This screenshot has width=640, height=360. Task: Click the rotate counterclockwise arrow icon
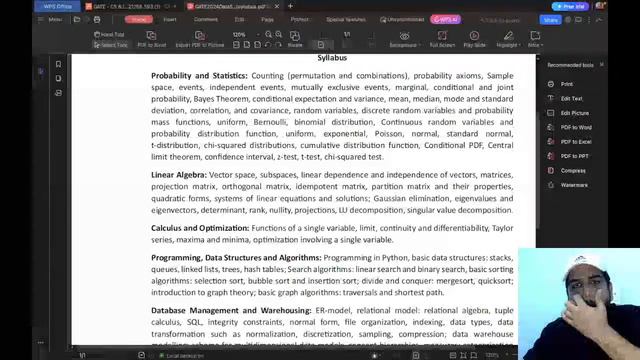point(268,45)
